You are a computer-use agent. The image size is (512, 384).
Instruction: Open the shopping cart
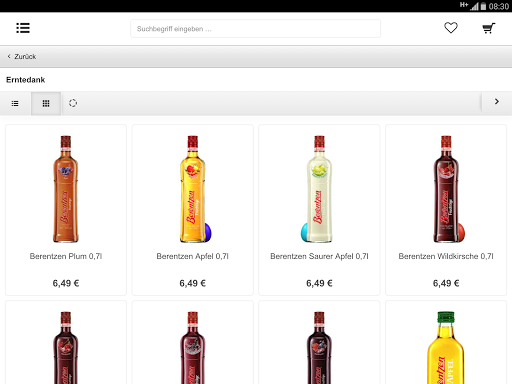tap(489, 28)
